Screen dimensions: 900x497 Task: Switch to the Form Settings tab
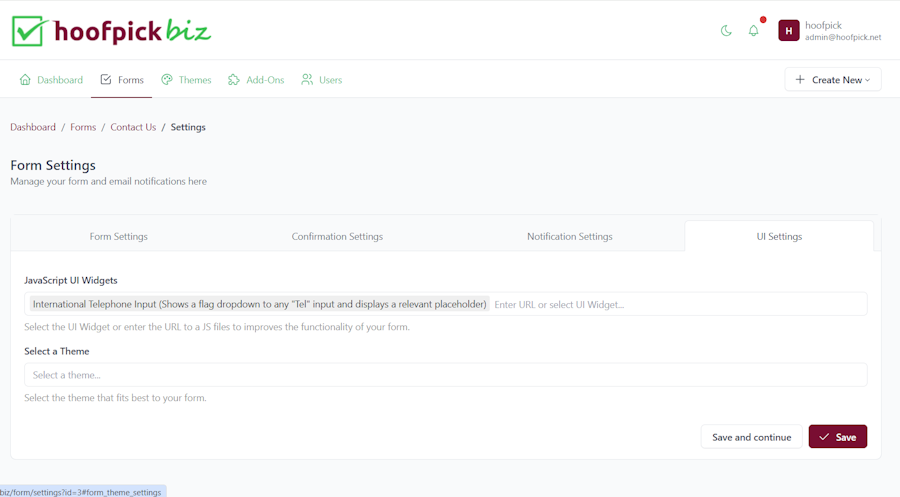118,236
